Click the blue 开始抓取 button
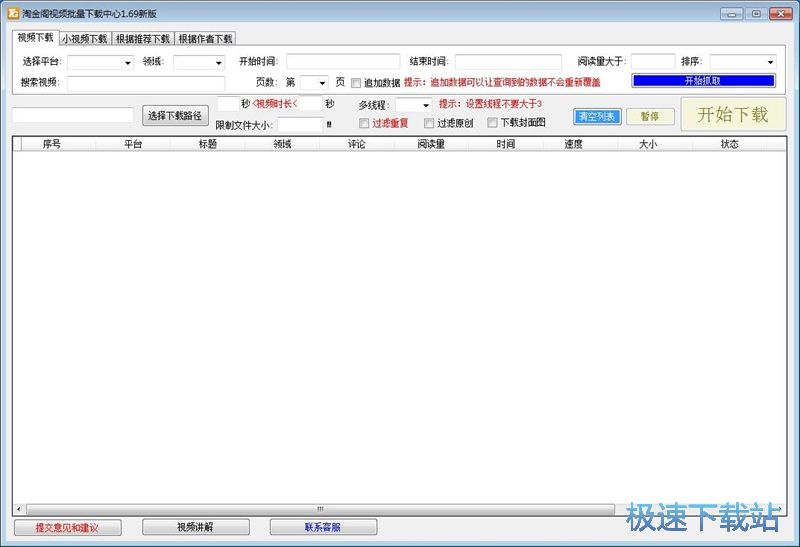Screen dimensions: 800x547 pos(703,81)
